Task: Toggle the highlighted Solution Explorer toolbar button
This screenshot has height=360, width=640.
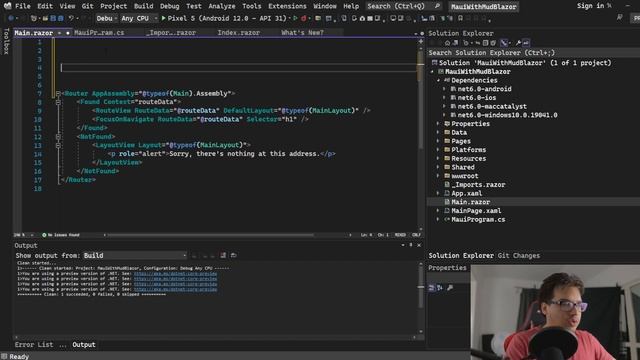Action: coord(504,43)
